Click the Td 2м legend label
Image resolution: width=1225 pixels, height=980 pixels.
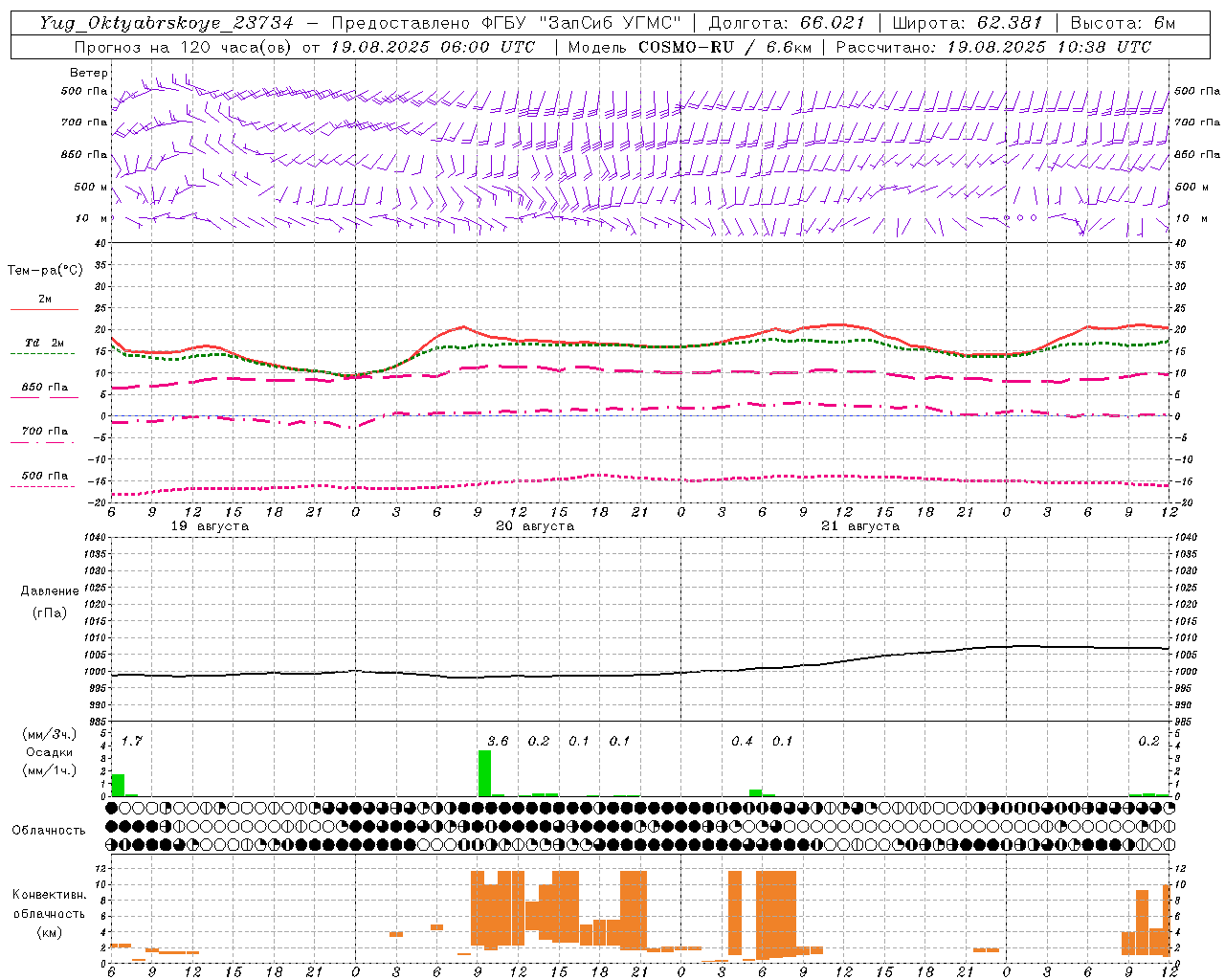point(45,343)
